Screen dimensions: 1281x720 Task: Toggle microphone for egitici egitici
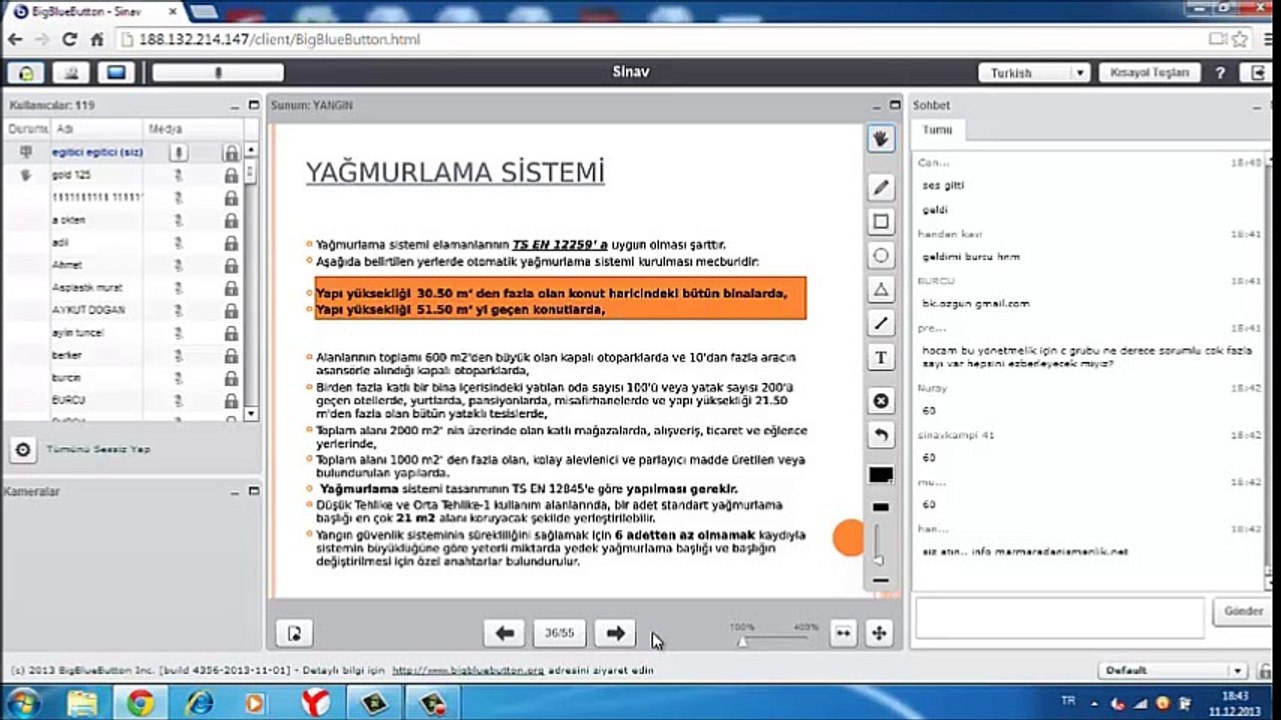pyautogui.click(x=179, y=152)
